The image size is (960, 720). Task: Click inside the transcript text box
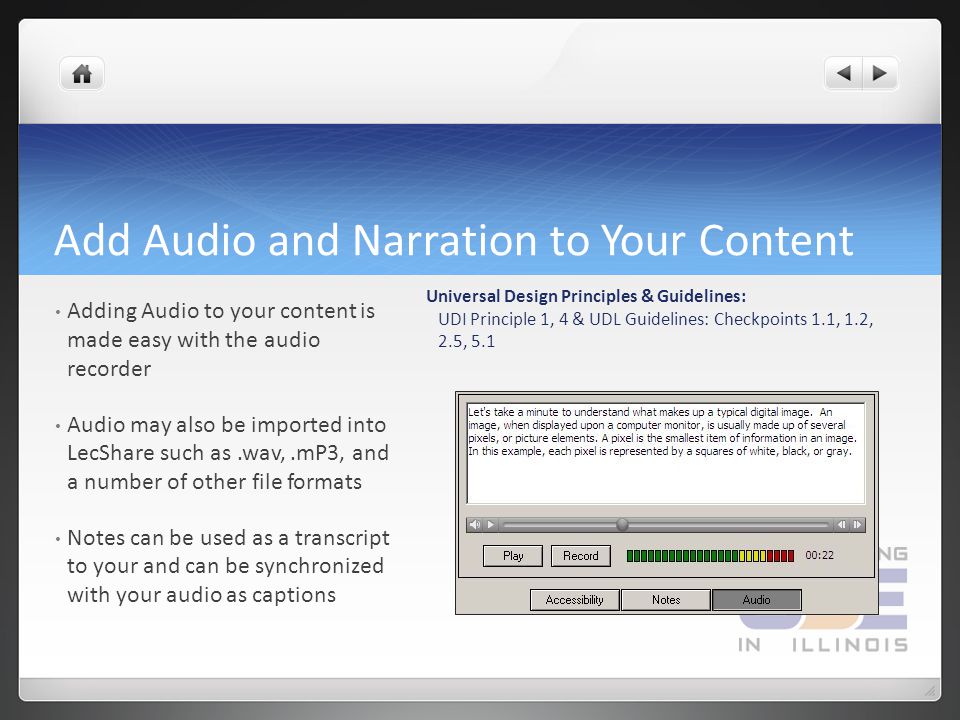coord(666,453)
